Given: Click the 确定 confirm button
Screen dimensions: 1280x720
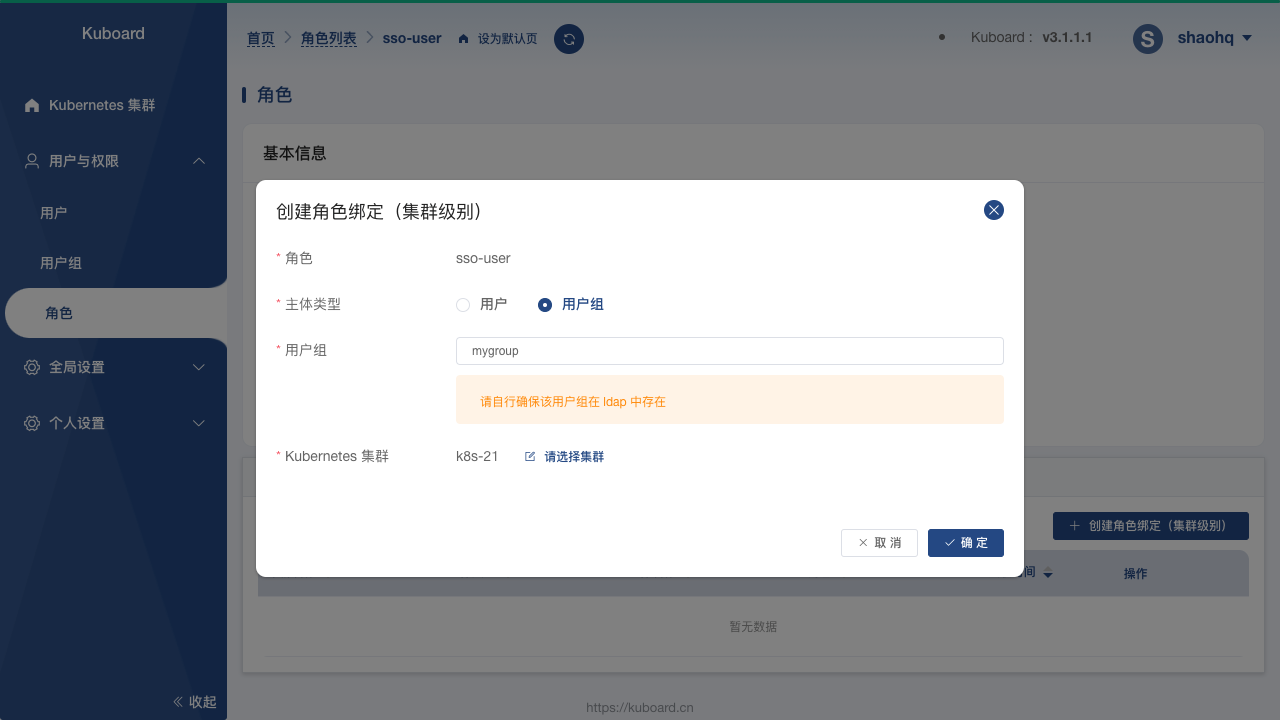Looking at the screenshot, I should point(965,542).
